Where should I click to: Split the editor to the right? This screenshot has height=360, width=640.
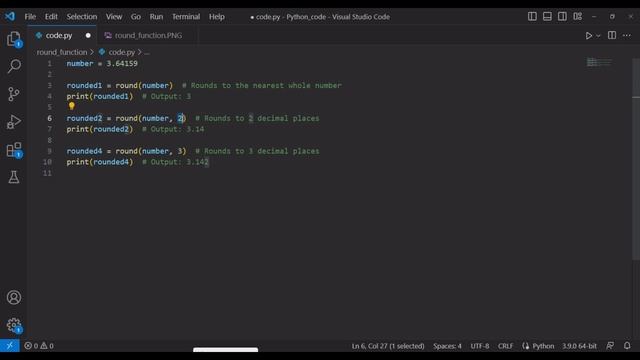(x=612, y=36)
